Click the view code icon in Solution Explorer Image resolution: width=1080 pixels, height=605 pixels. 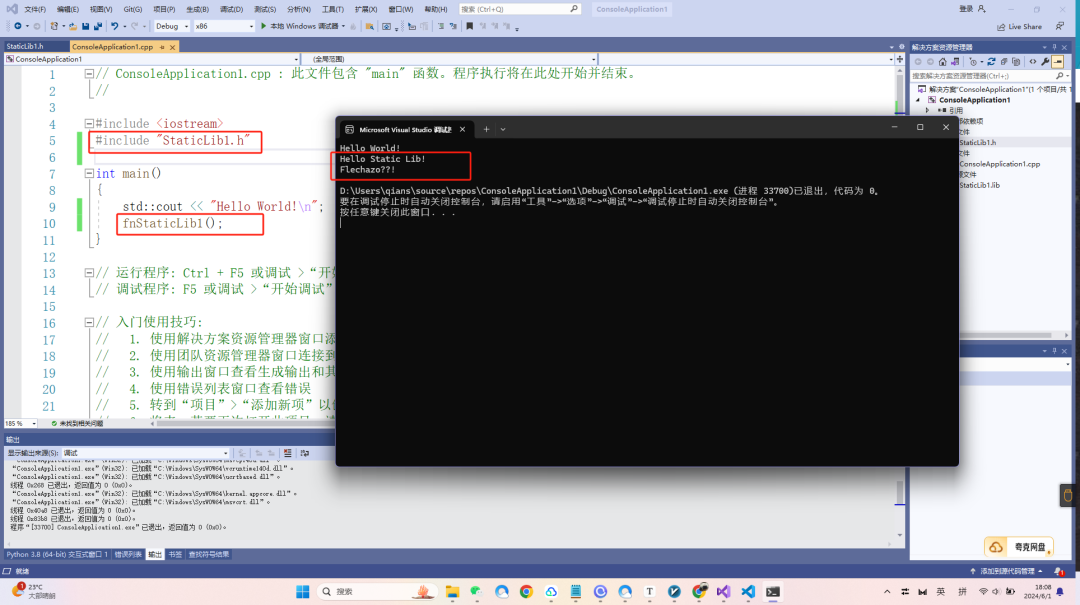tap(1032, 61)
